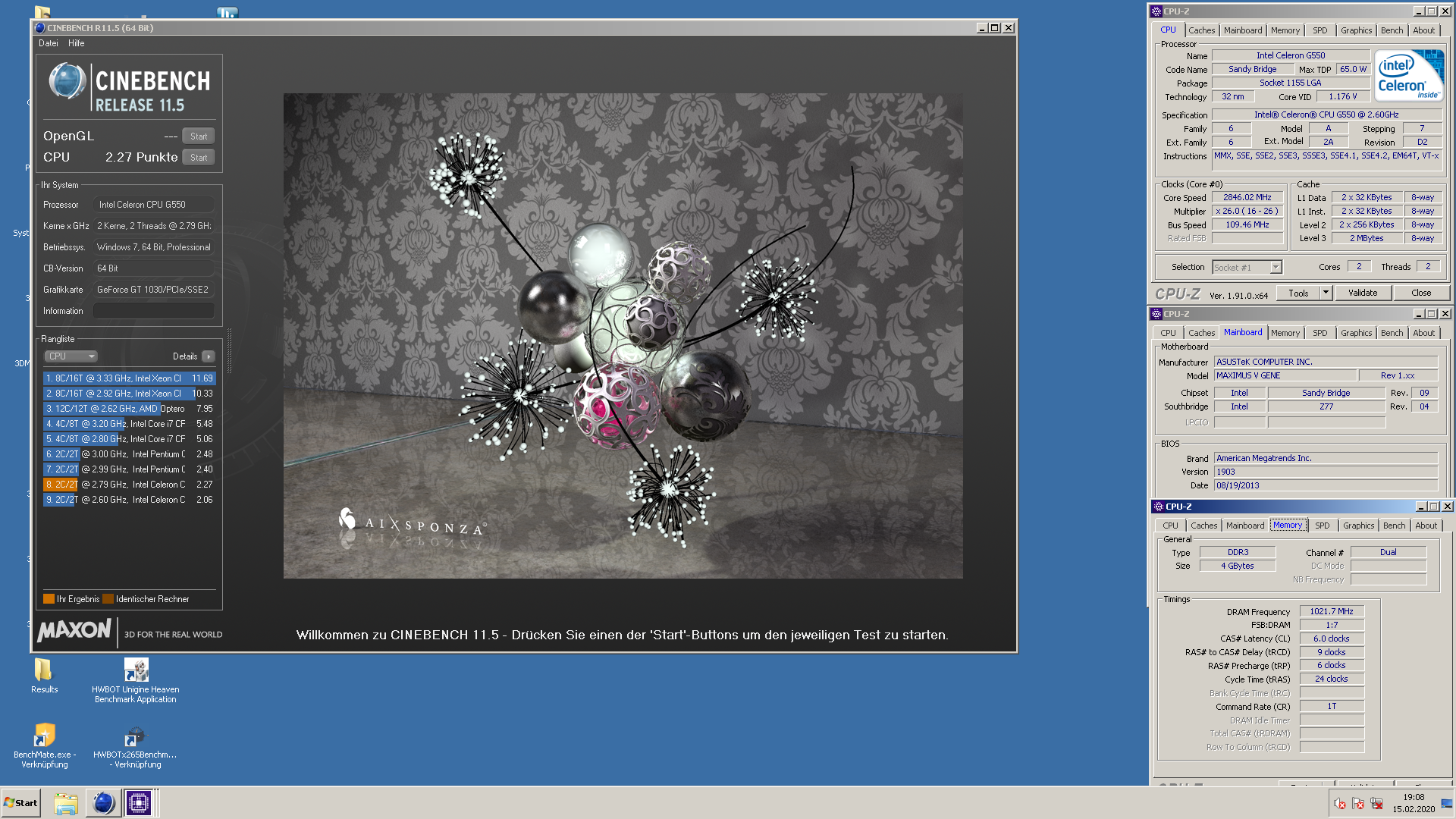The image size is (1456, 819).
Task: Click the Cinebench title bar icon
Action: (40, 28)
